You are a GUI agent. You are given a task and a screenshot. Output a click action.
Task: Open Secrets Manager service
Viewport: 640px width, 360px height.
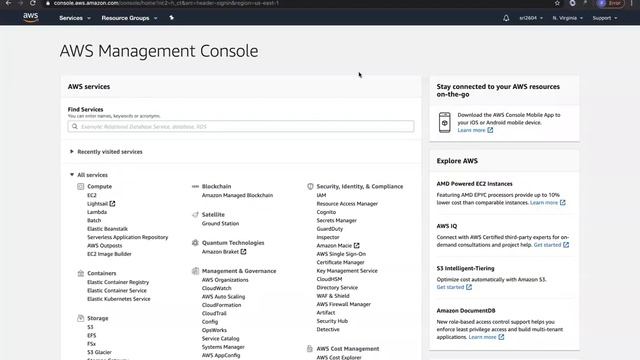click(336, 220)
